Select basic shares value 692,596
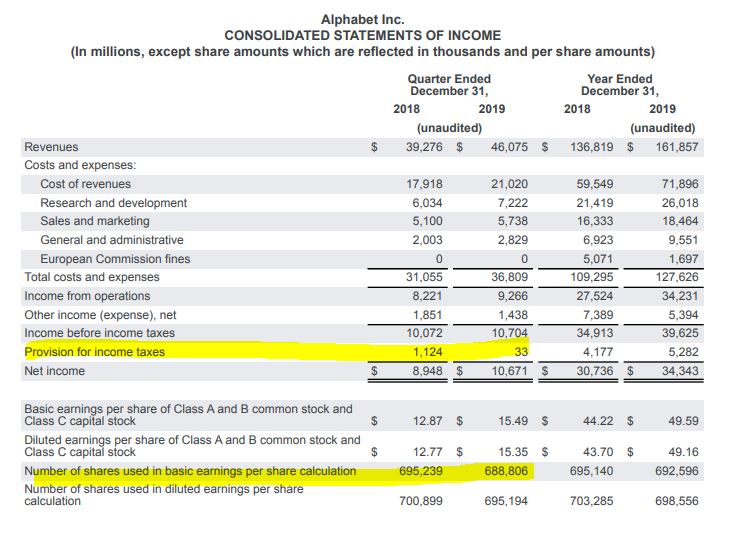This screenshot has width=740, height=542. coord(677,471)
